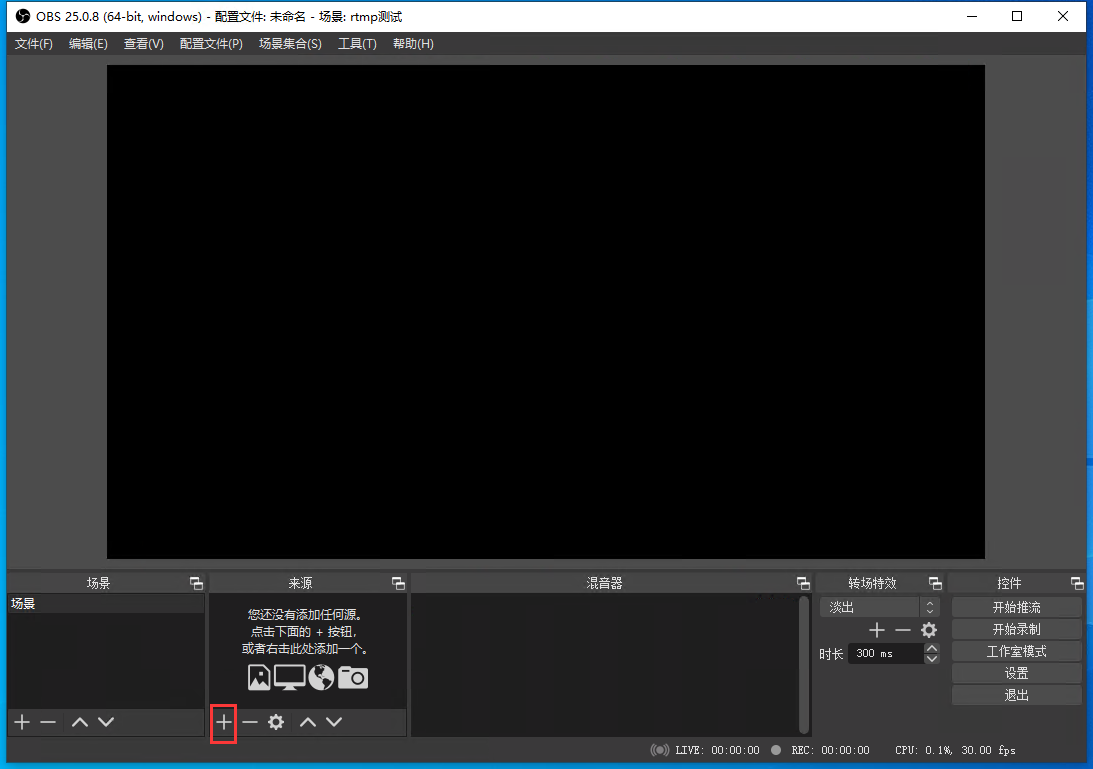Image resolution: width=1093 pixels, height=769 pixels.
Task: Click the 时长 duration label
Action: (831, 654)
